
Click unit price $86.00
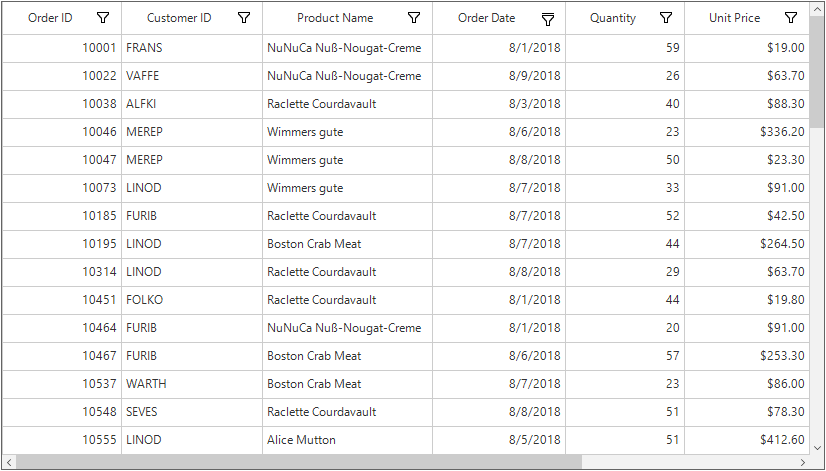(x=747, y=384)
